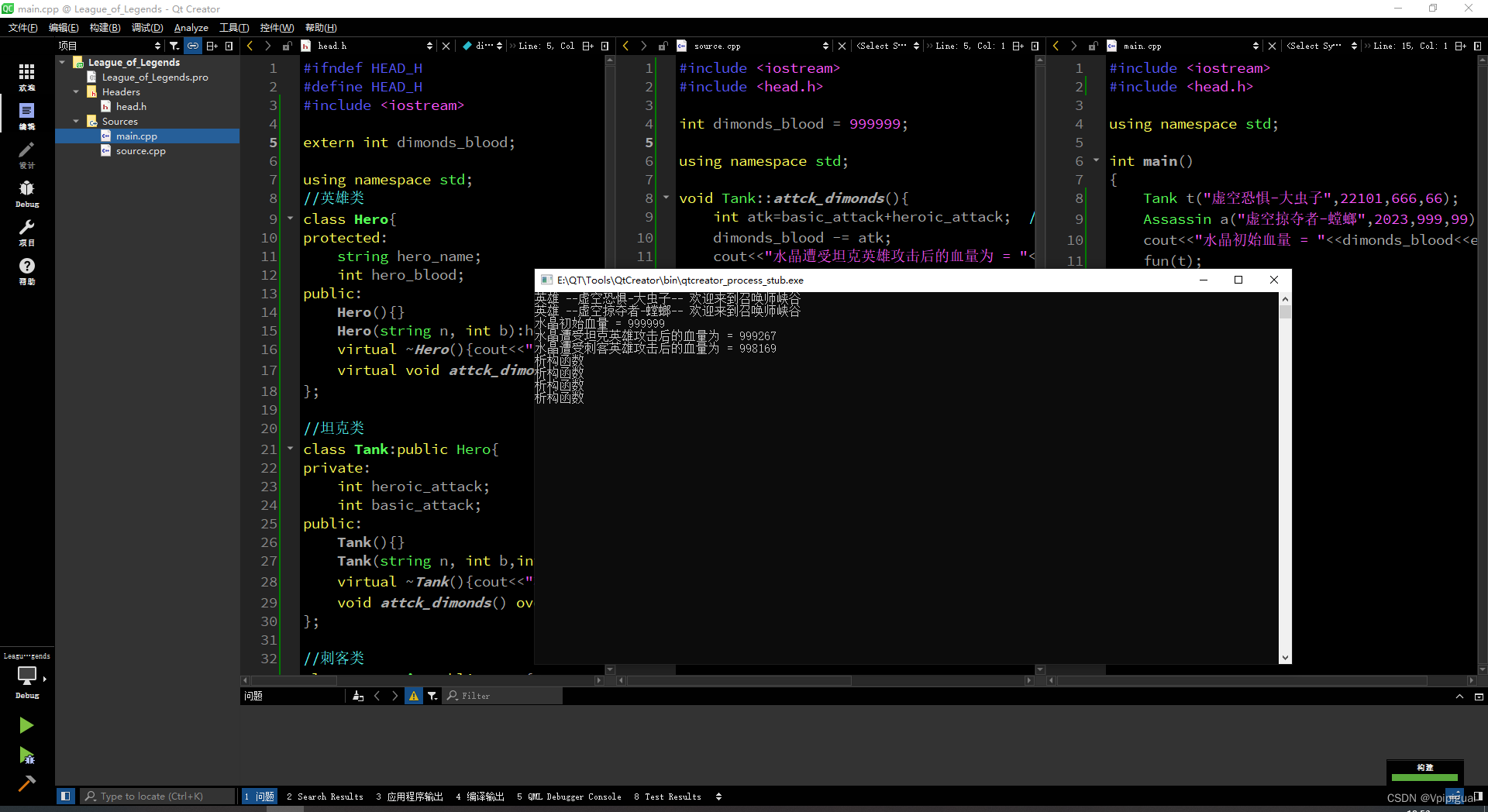
Task: Click the green Run button
Action: pyautogui.click(x=26, y=725)
